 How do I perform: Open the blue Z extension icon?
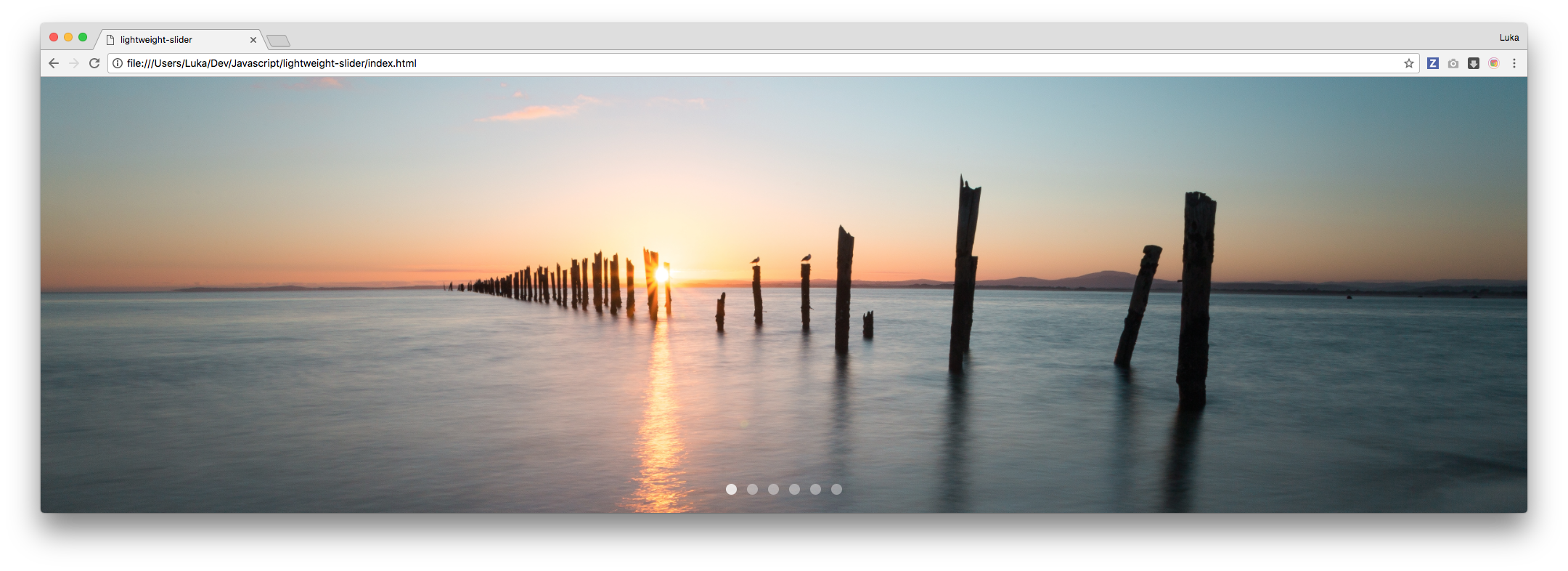pyautogui.click(x=1433, y=63)
